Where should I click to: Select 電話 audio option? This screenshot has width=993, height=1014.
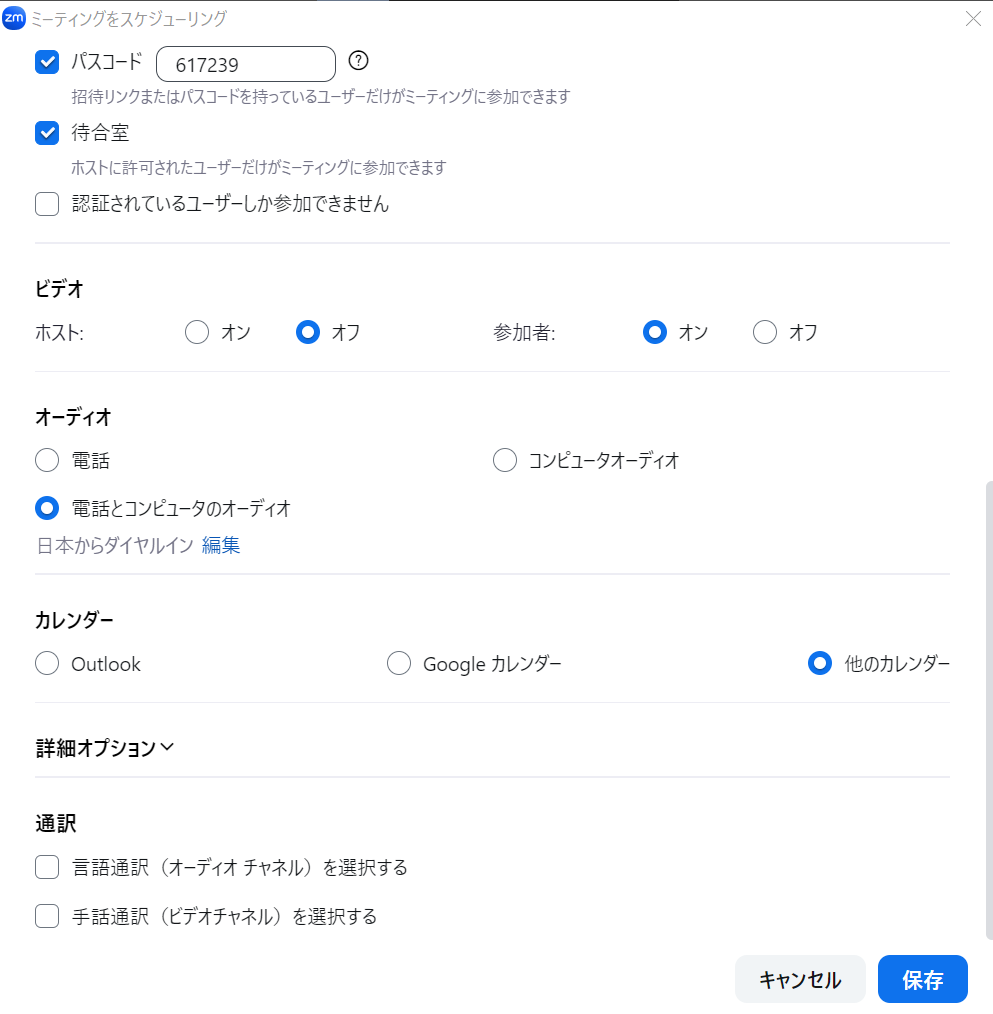pyautogui.click(x=47, y=460)
